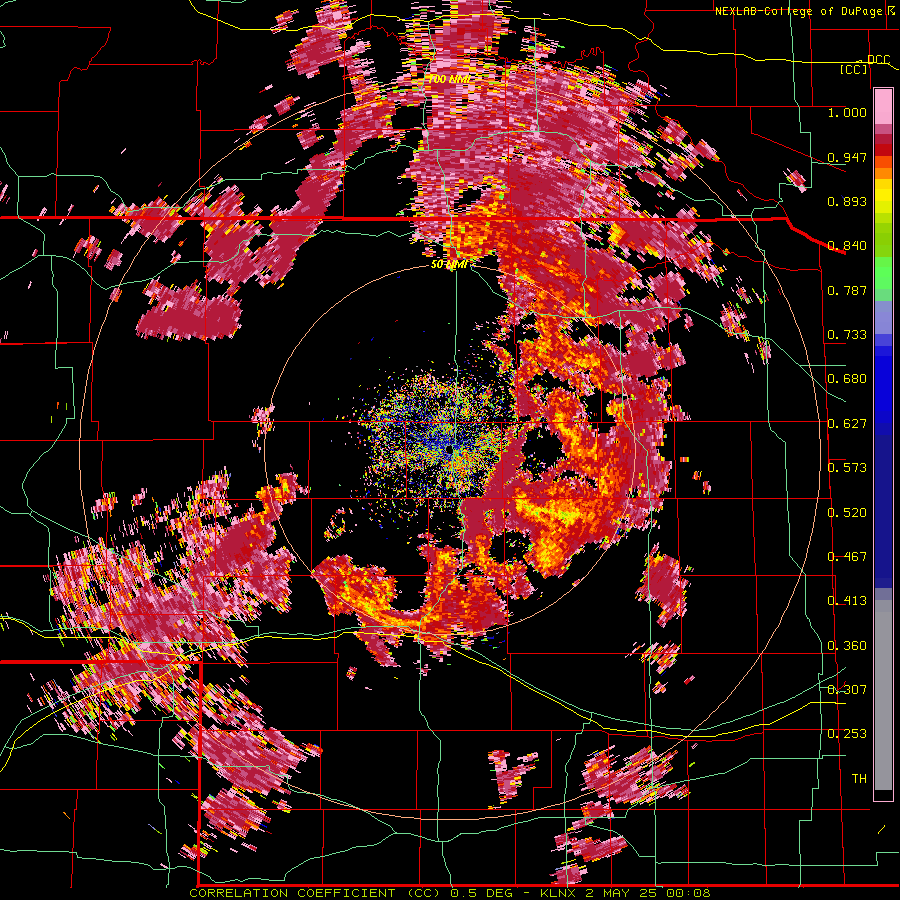Select the 0.787 legend value
Image resolution: width=900 pixels, height=900 pixels.
point(847,290)
